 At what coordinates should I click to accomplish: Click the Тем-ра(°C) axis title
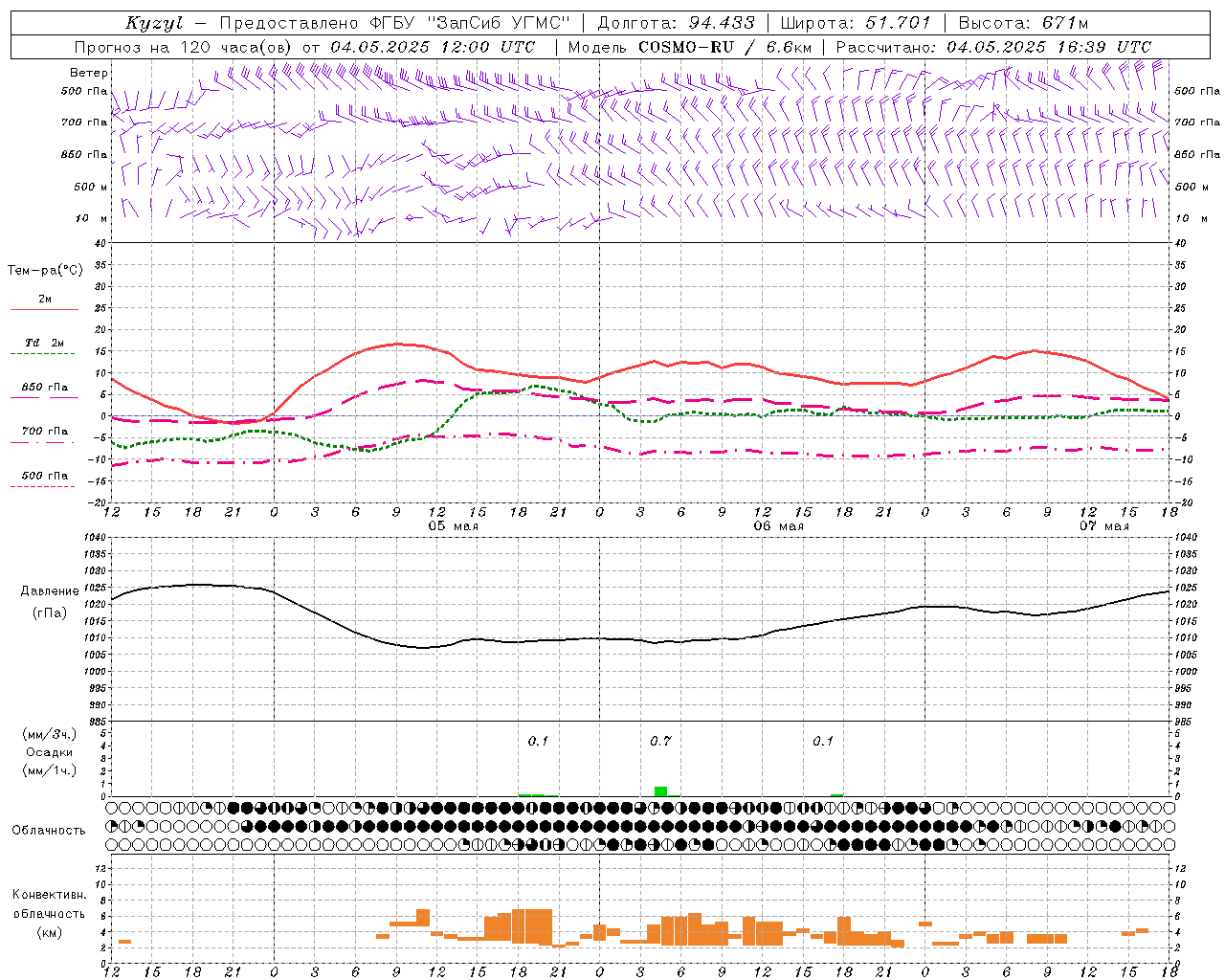[x=45, y=271]
